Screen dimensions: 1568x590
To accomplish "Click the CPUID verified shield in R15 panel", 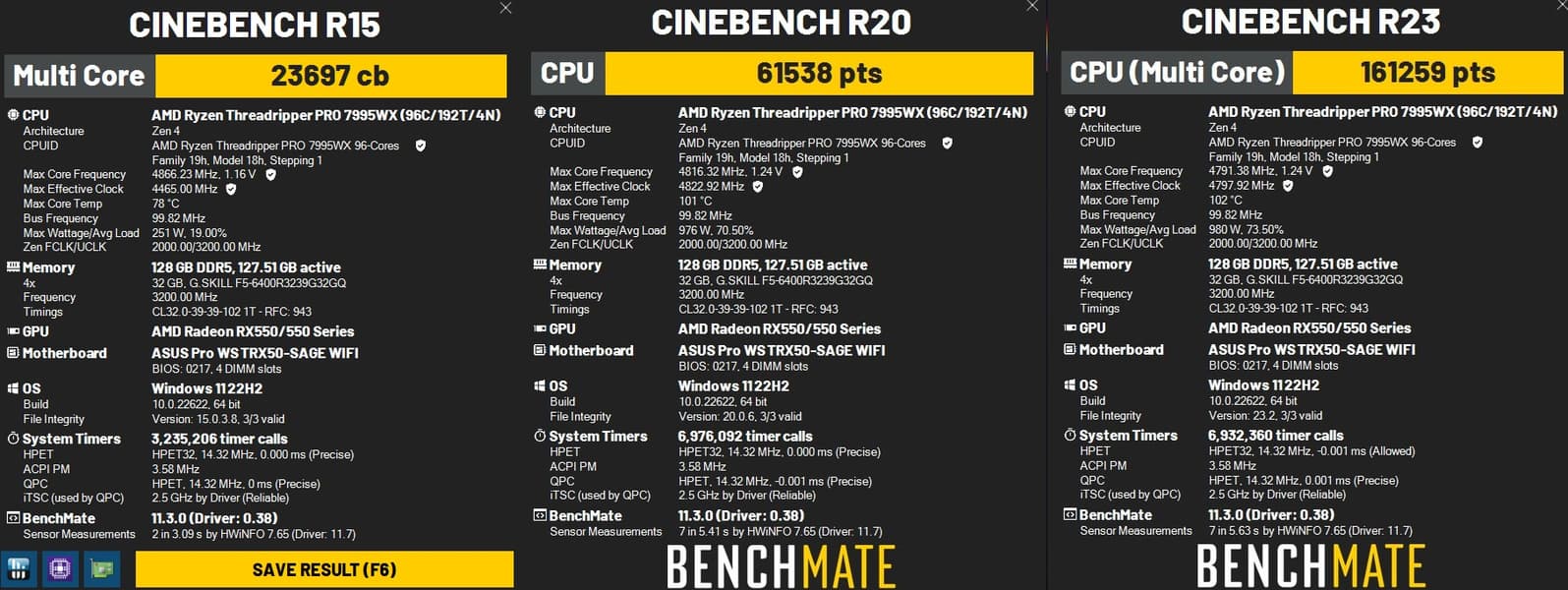I will tap(421, 146).
